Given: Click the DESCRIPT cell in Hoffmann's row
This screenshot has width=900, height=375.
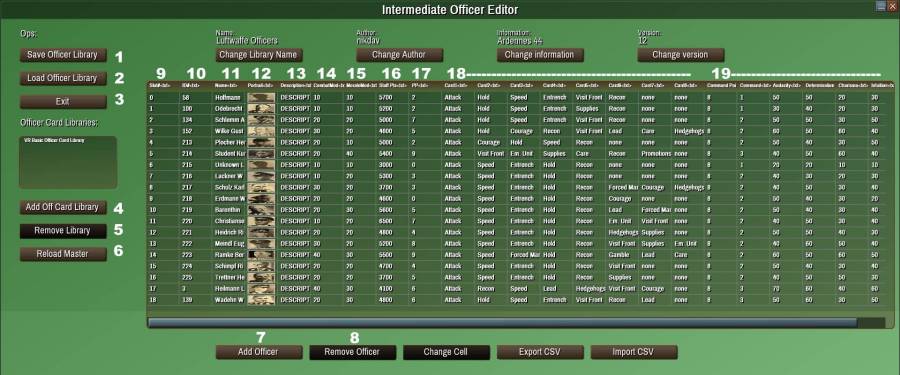Looking at the screenshot, I should (294, 98).
